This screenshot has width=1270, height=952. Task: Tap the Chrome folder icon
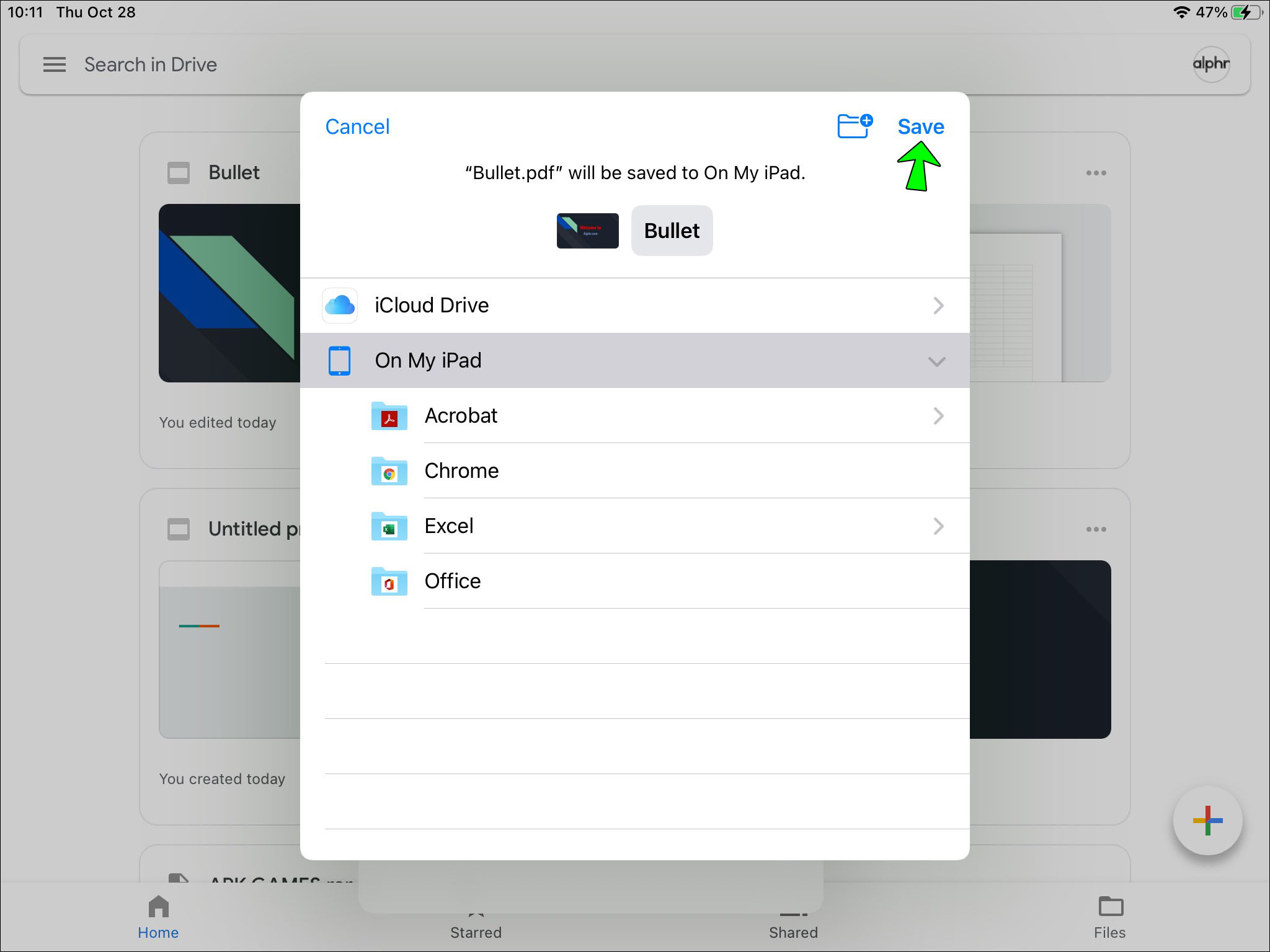[x=389, y=472]
